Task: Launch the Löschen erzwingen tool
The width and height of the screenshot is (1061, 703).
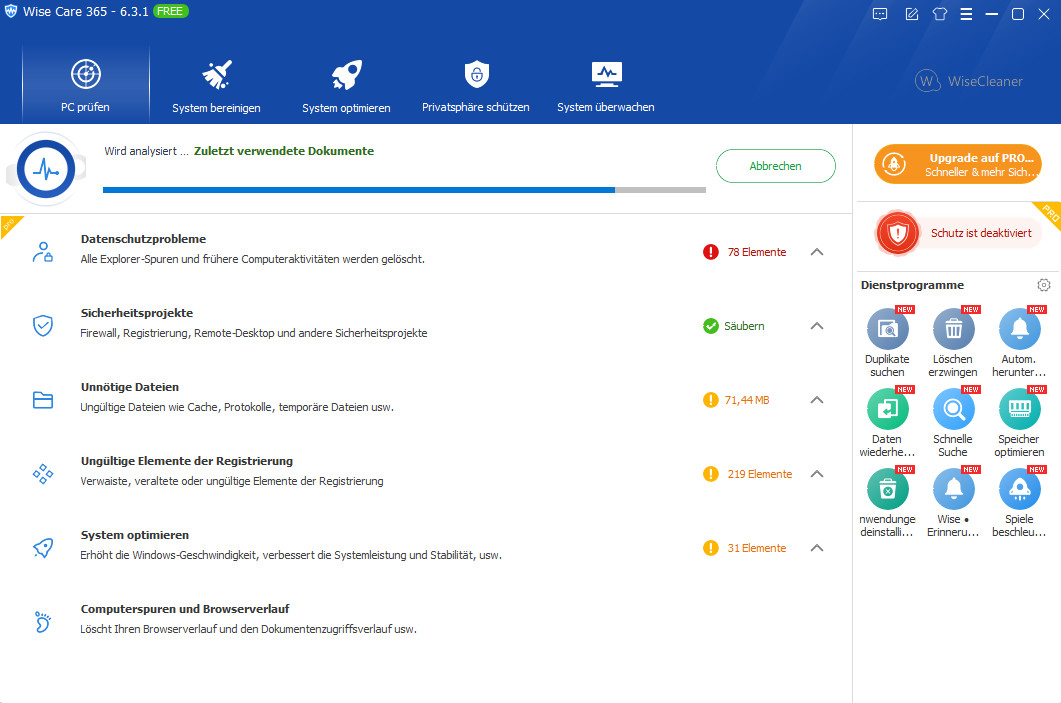Action: click(x=953, y=329)
